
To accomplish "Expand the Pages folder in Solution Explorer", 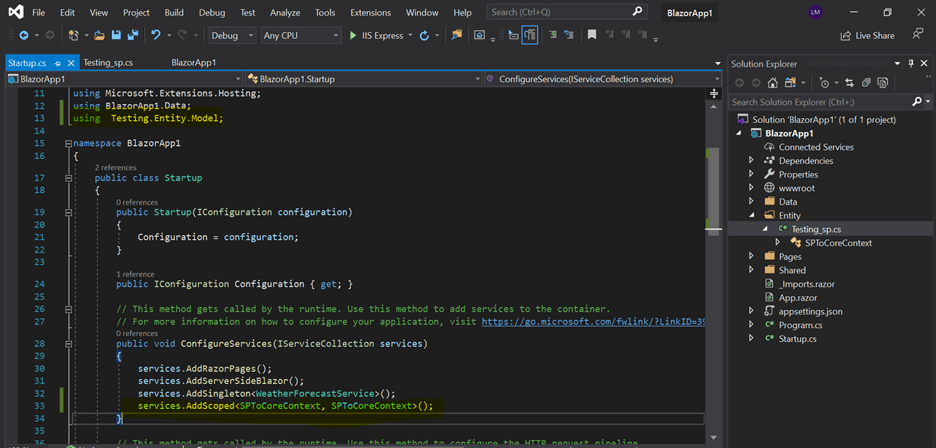I will click(x=752, y=256).
